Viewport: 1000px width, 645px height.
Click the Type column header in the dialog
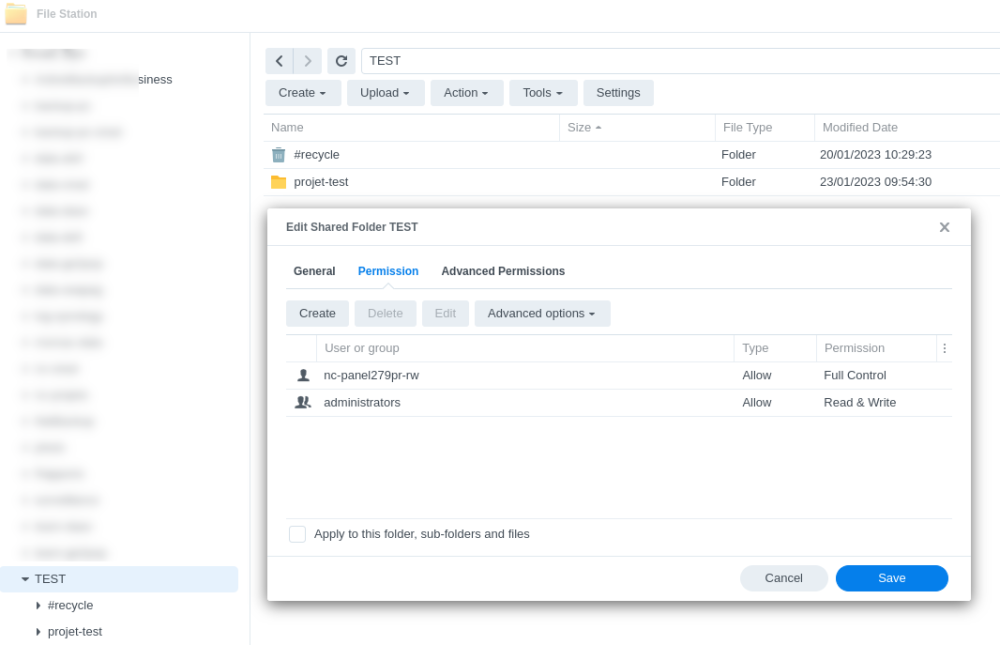pos(775,348)
